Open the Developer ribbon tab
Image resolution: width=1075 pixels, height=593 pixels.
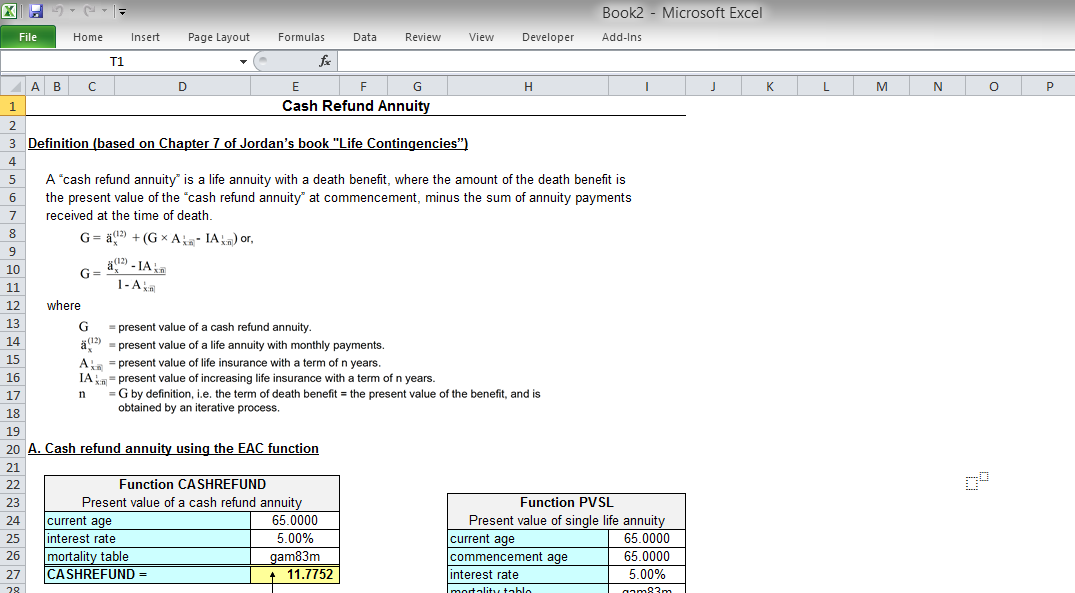tap(548, 37)
